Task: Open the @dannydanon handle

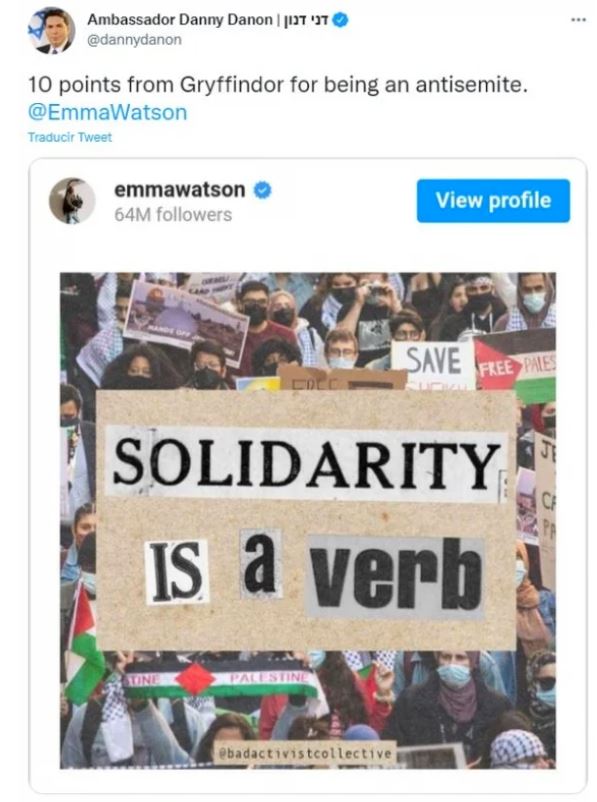Action: [x=135, y=40]
